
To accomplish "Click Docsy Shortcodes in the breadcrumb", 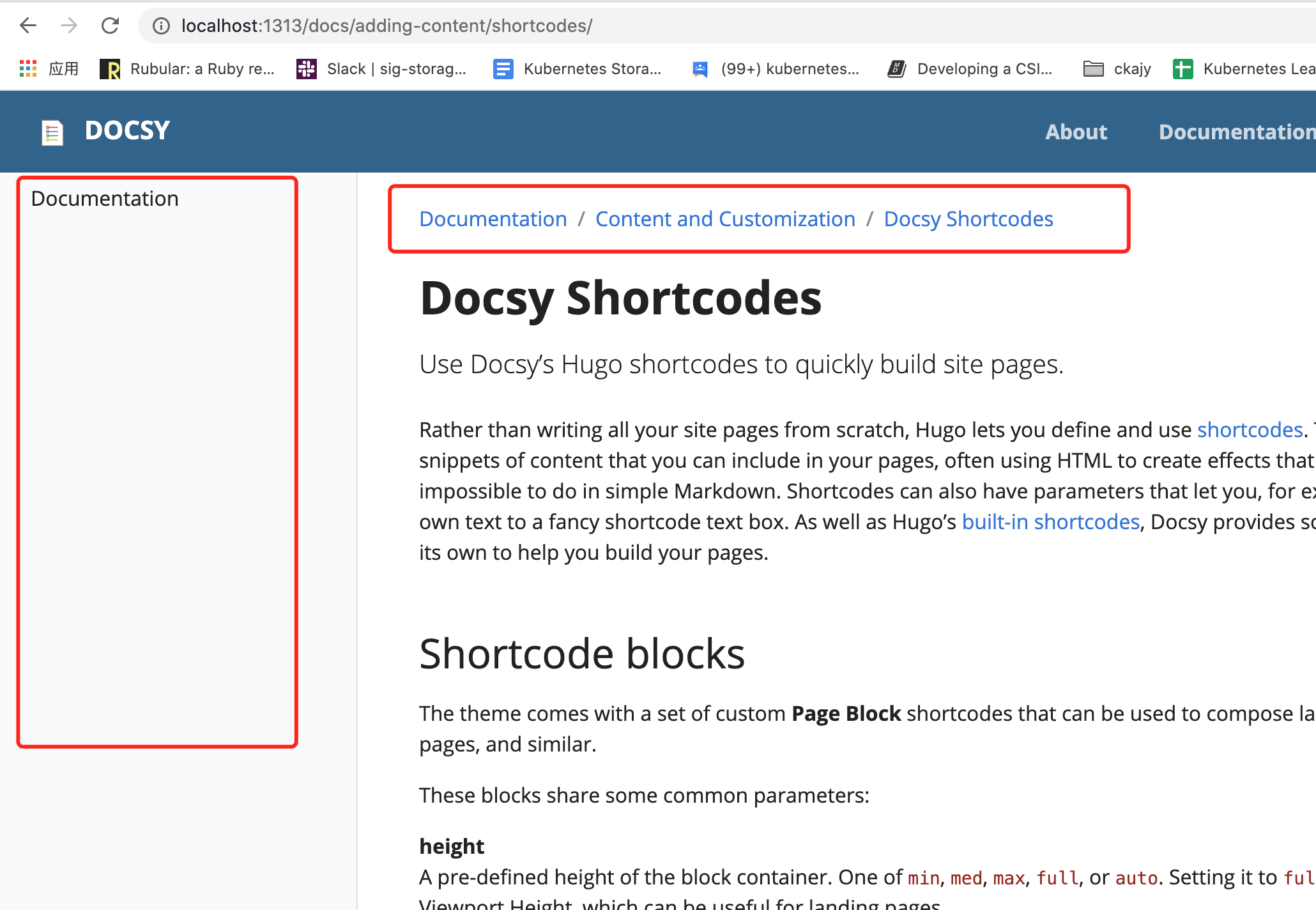I will tap(968, 219).
